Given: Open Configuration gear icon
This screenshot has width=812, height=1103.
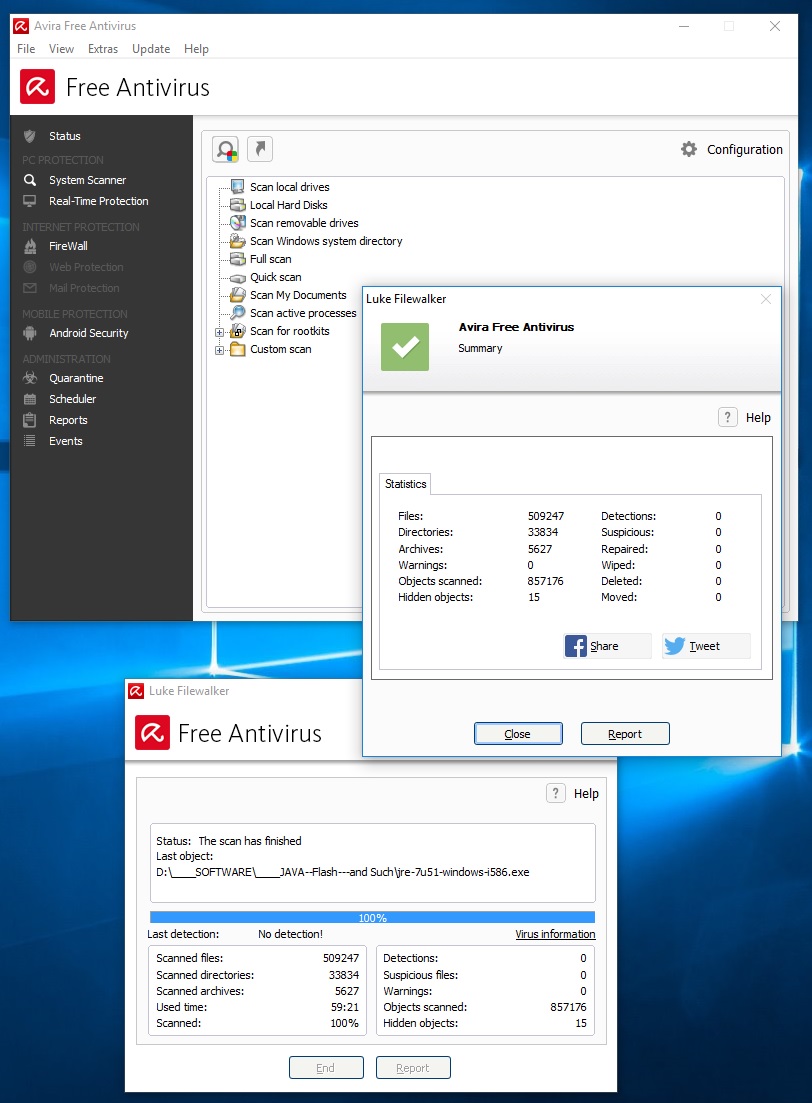Looking at the screenshot, I should [689, 149].
